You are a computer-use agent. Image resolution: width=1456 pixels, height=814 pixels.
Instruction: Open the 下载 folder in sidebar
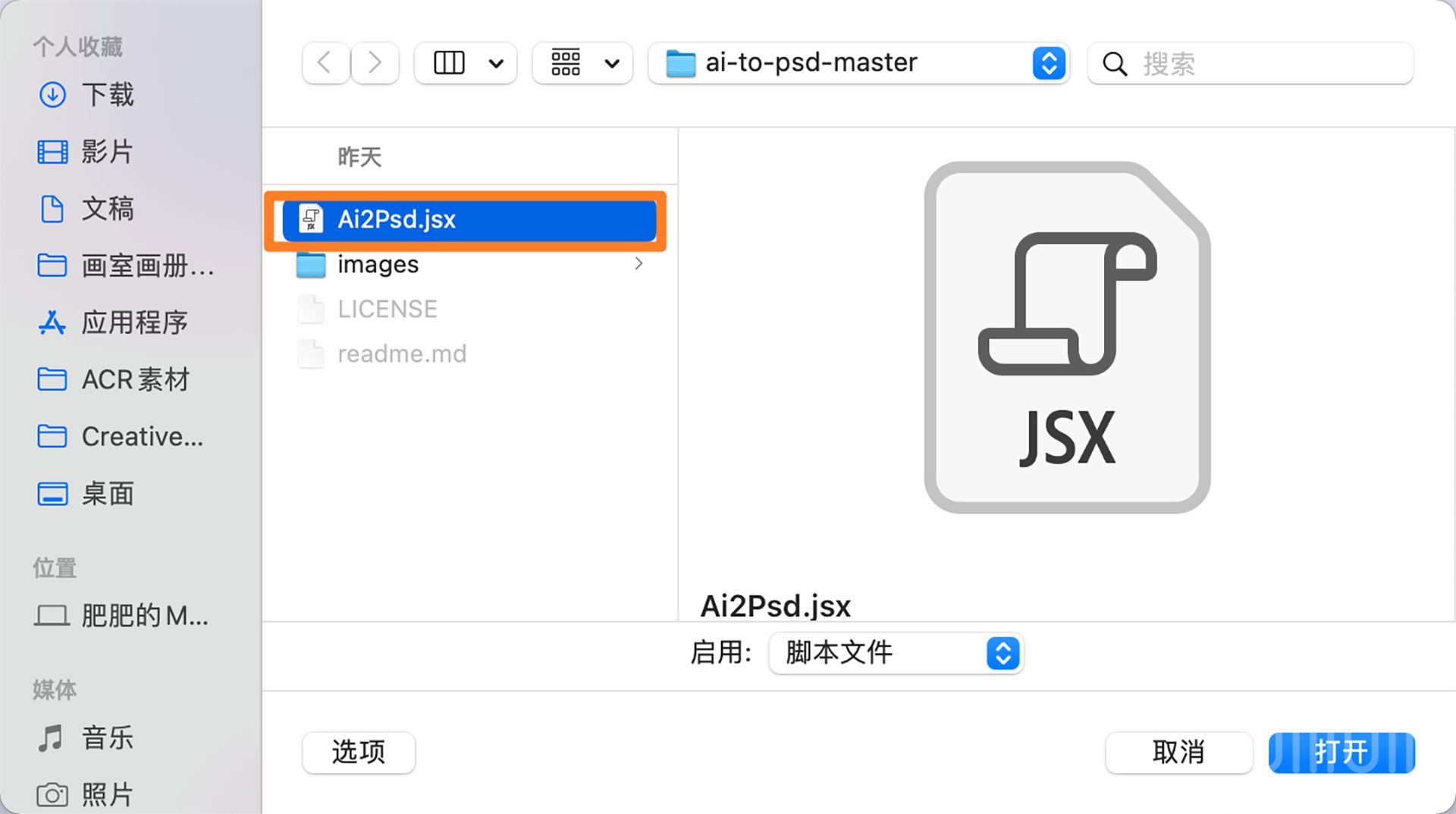108,95
